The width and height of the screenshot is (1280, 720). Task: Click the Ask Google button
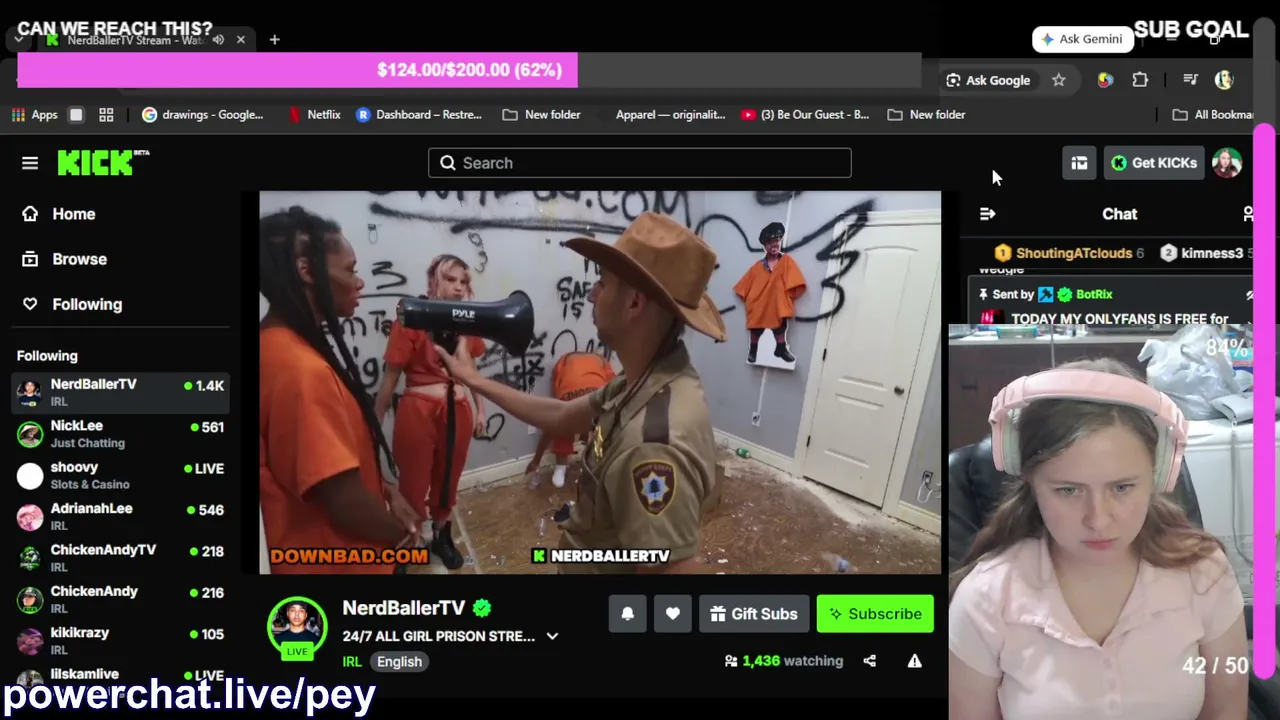(x=988, y=80)
